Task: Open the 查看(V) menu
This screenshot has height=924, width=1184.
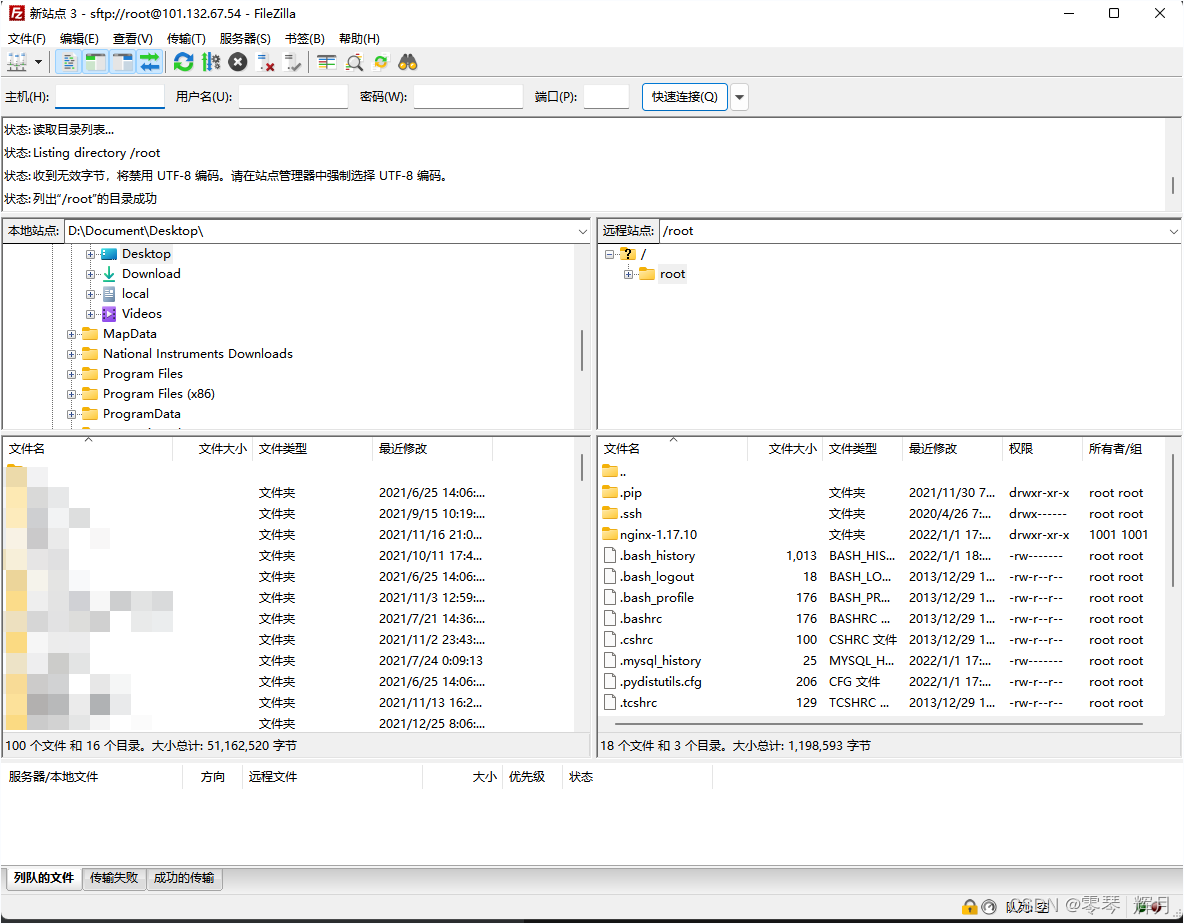Action: click(x=133, y=38)
